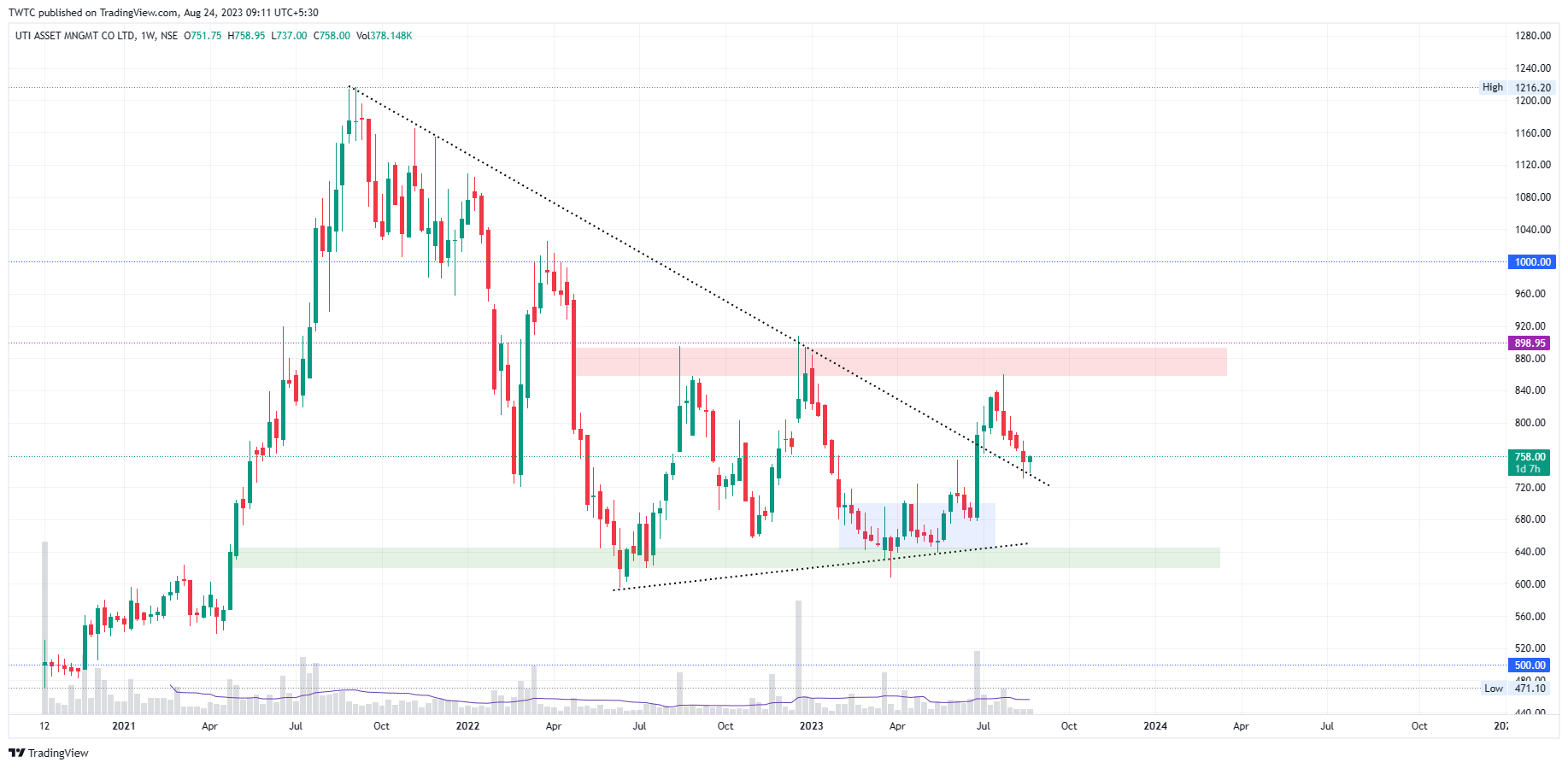Image resolution: width=1568 pixels, height=768 pixels.
Task: Click the 2023 label on time axis
Action: tap(811, 726)
